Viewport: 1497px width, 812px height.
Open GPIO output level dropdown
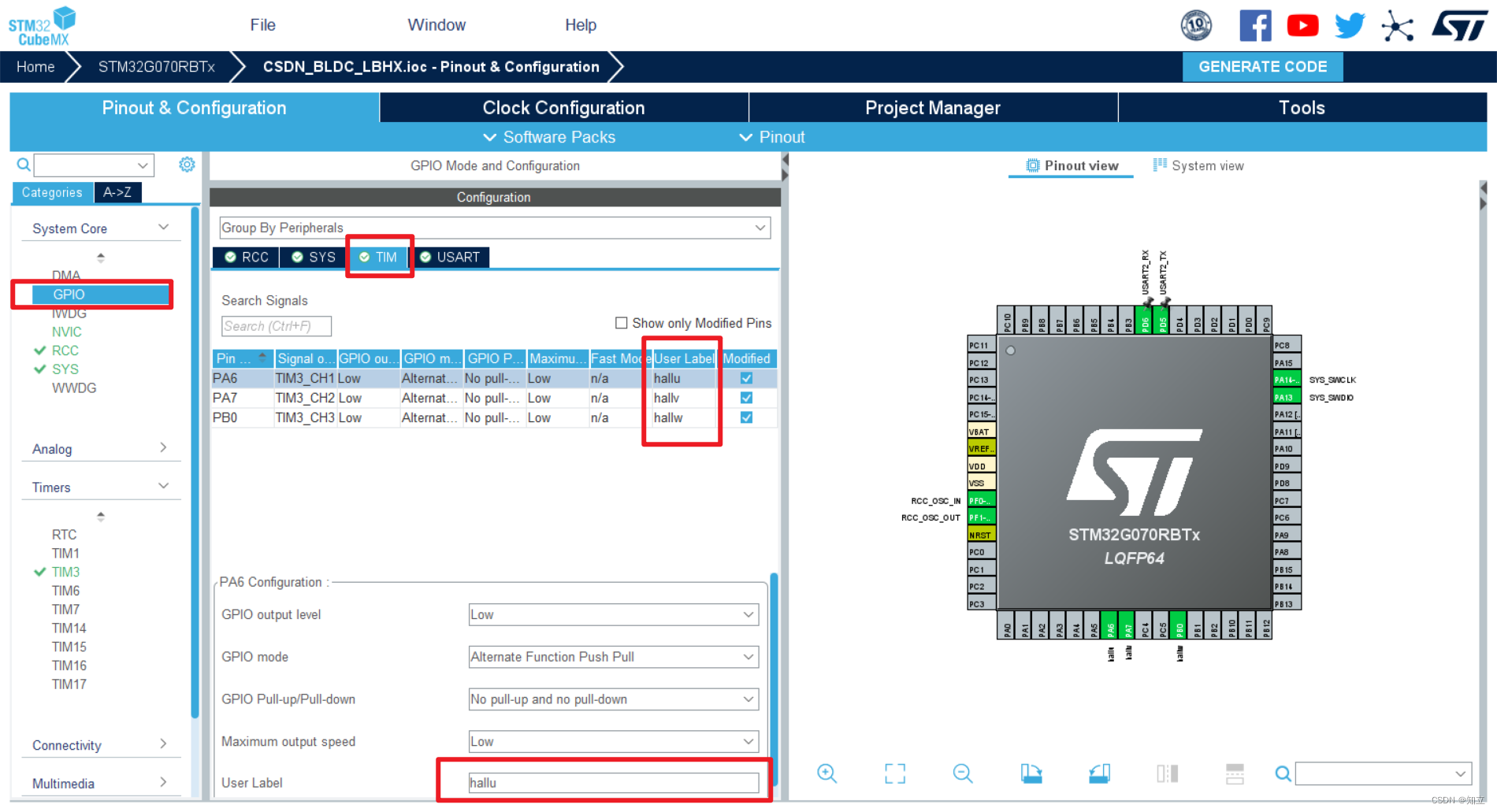(614, 614)
